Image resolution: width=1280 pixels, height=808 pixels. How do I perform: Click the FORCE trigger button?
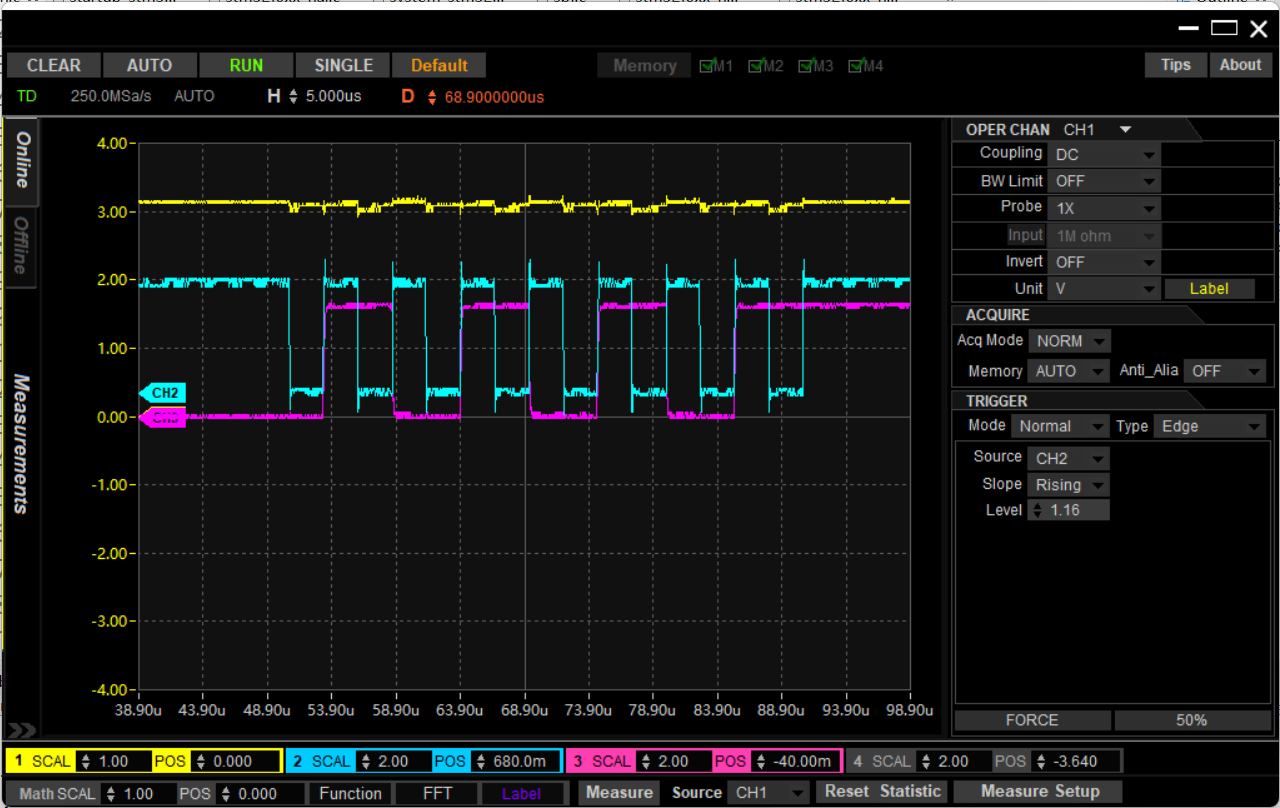[x=1032, y=720]
